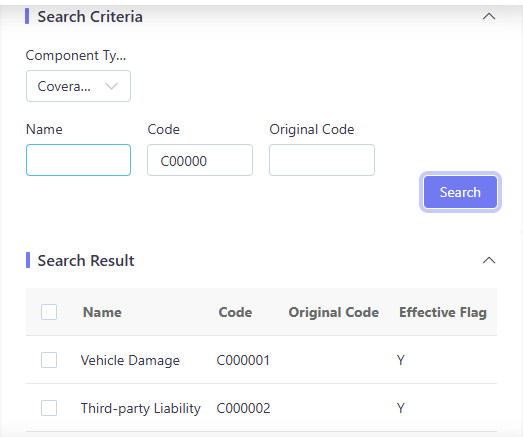Image resolution: width=523 pixels, height=437 pixels.
Task: Click the Y flag for Vehicle Damage
Action: (401, 360)
